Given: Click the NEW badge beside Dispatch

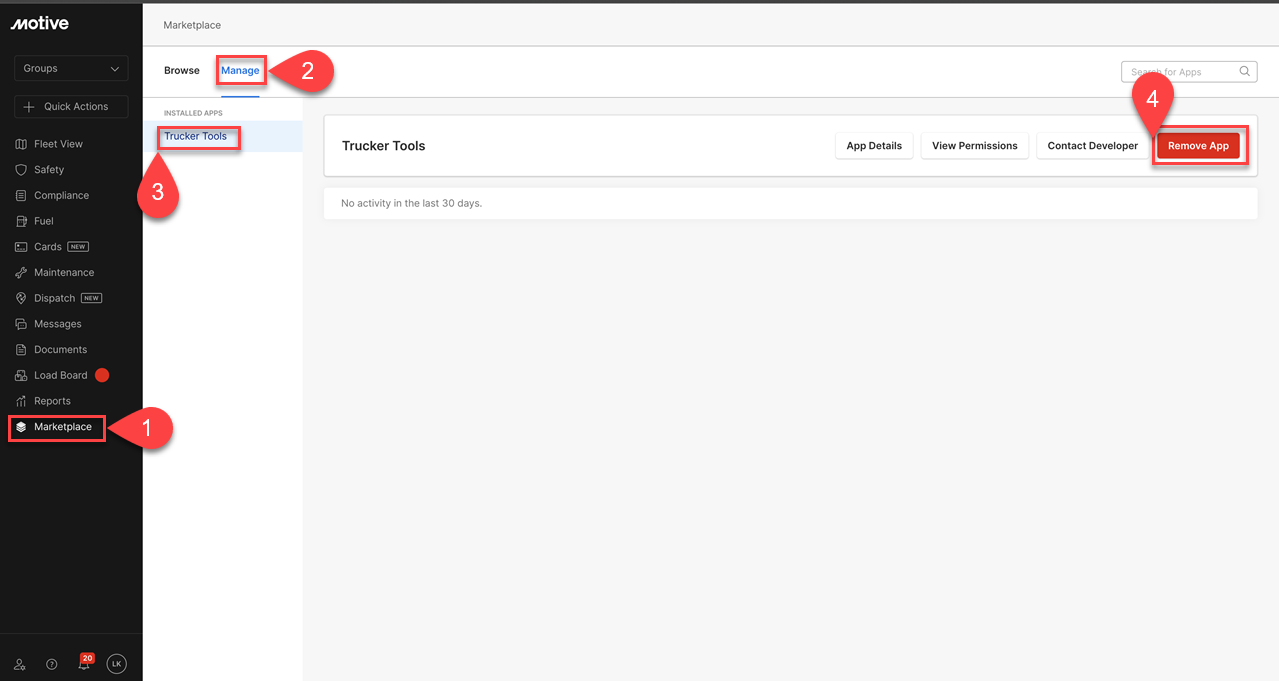Looking at the screenshot, I should coord(91,298).
